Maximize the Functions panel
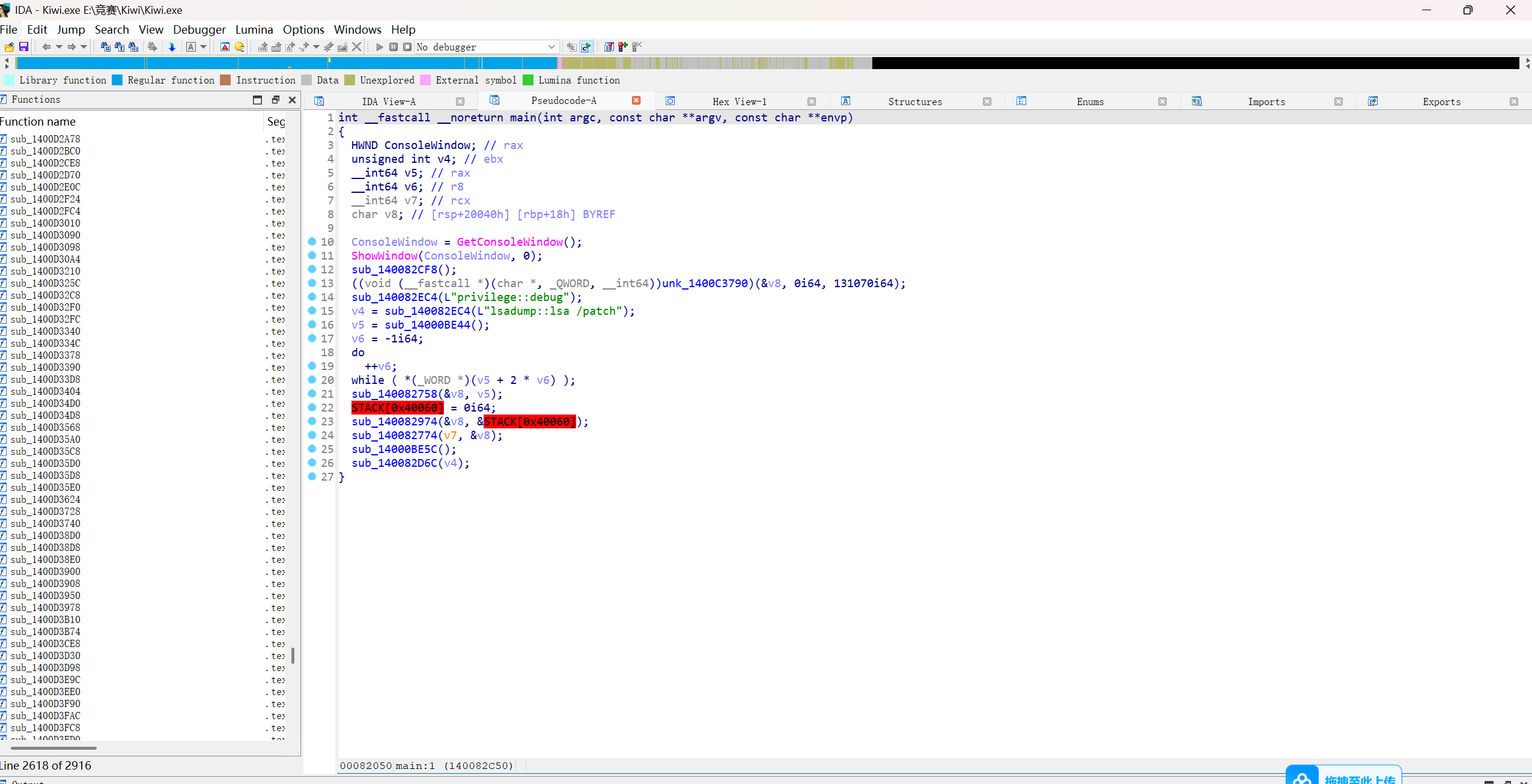Screen dimensions: 1532x784 258,100
